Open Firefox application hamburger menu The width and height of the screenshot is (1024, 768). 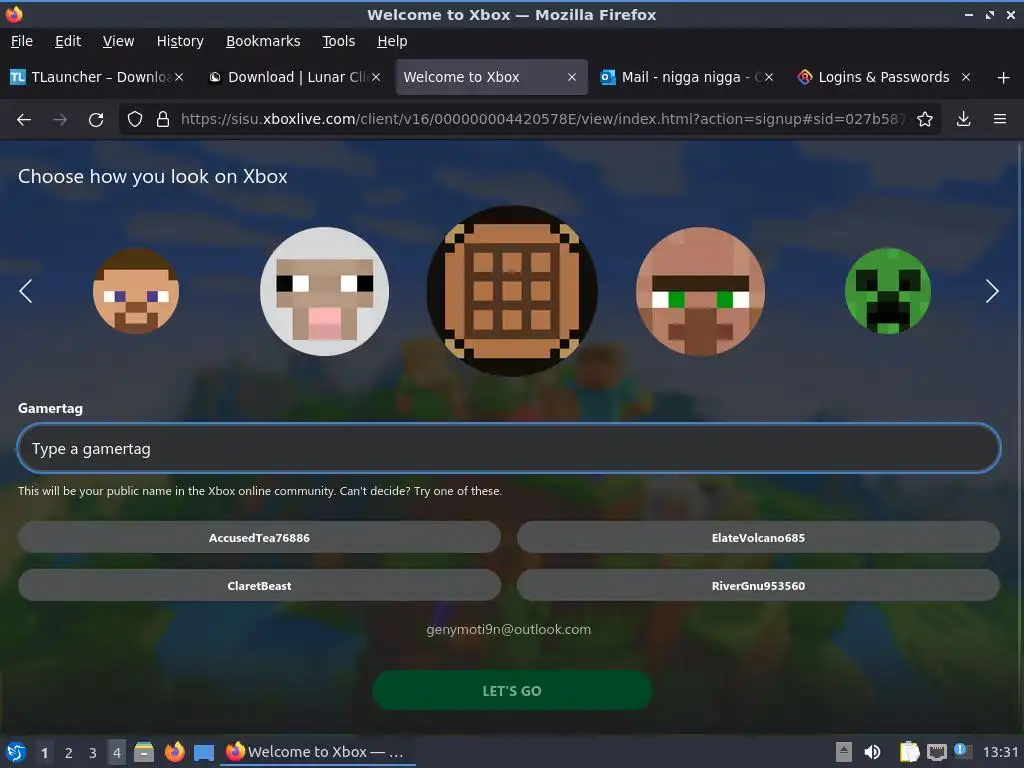[1000, 120]
